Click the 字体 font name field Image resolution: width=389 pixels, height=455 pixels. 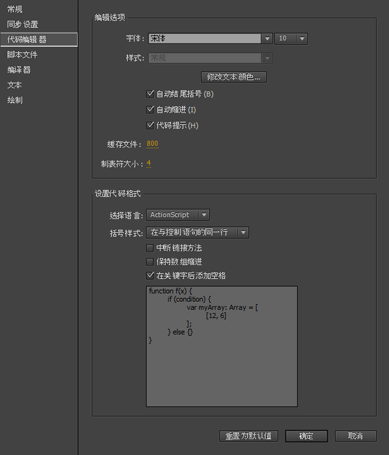click(205, 39)
